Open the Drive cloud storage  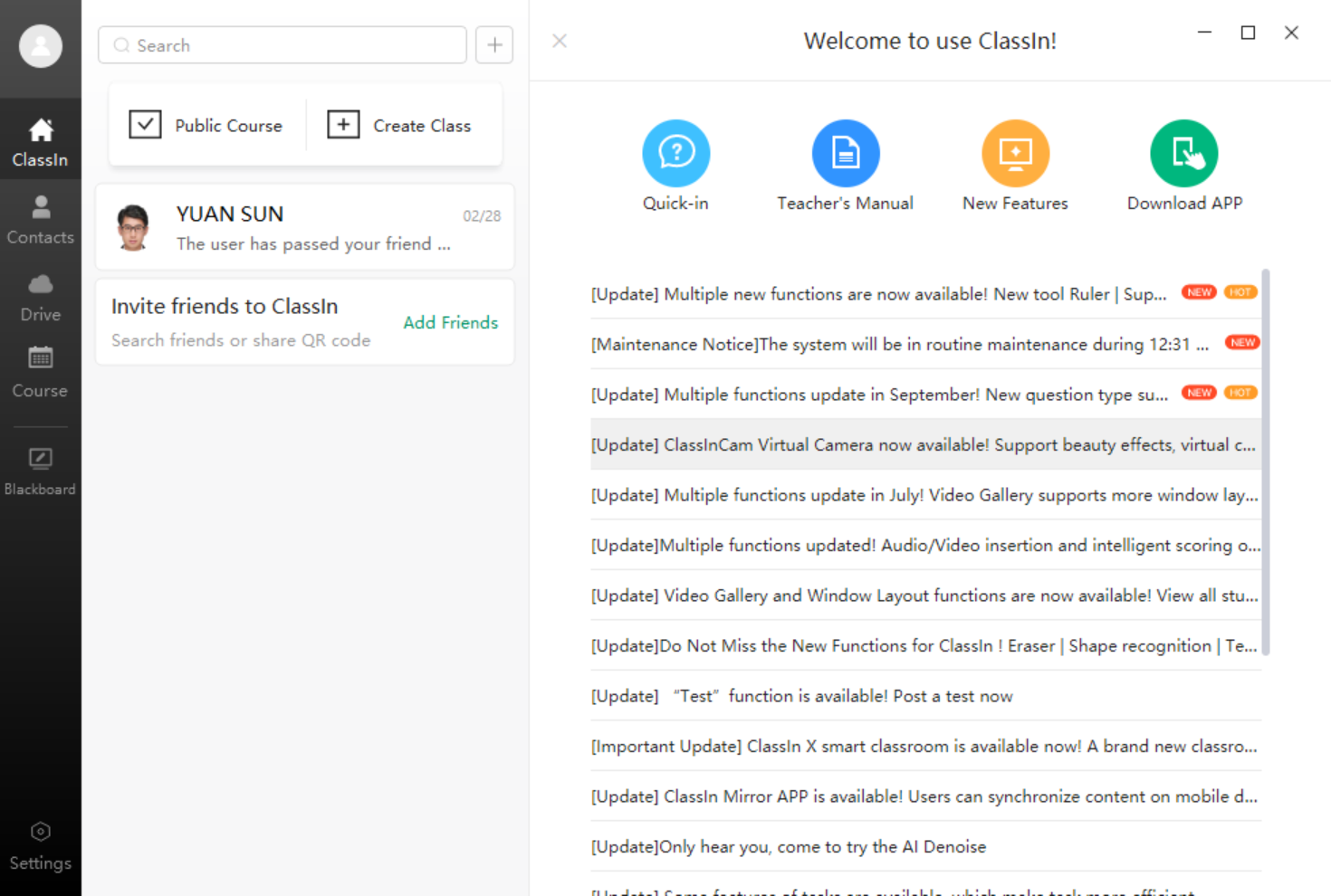[41, 298]
